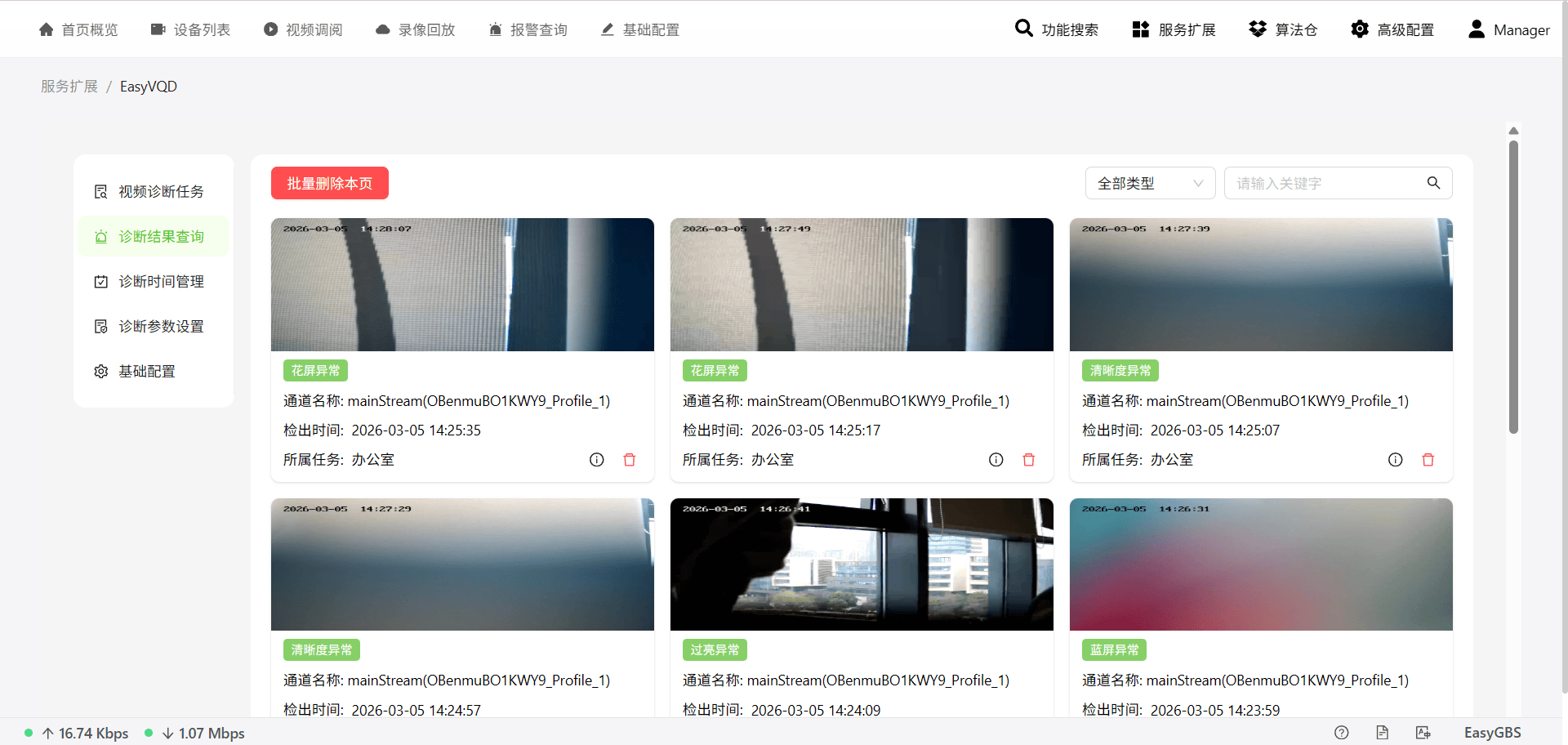
Task: Click 检出时间 2026-03-05 14:23:59 text
Action: coord(1181,710)
